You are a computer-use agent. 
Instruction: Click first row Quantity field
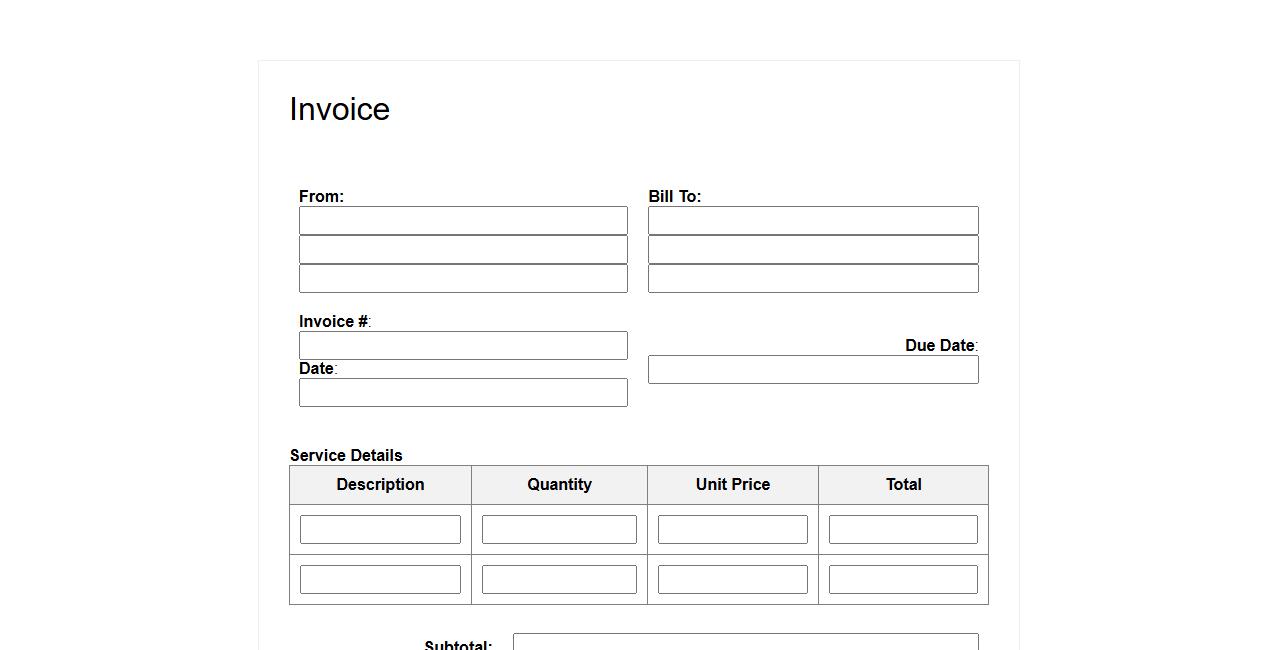click(x=559, y=529)
